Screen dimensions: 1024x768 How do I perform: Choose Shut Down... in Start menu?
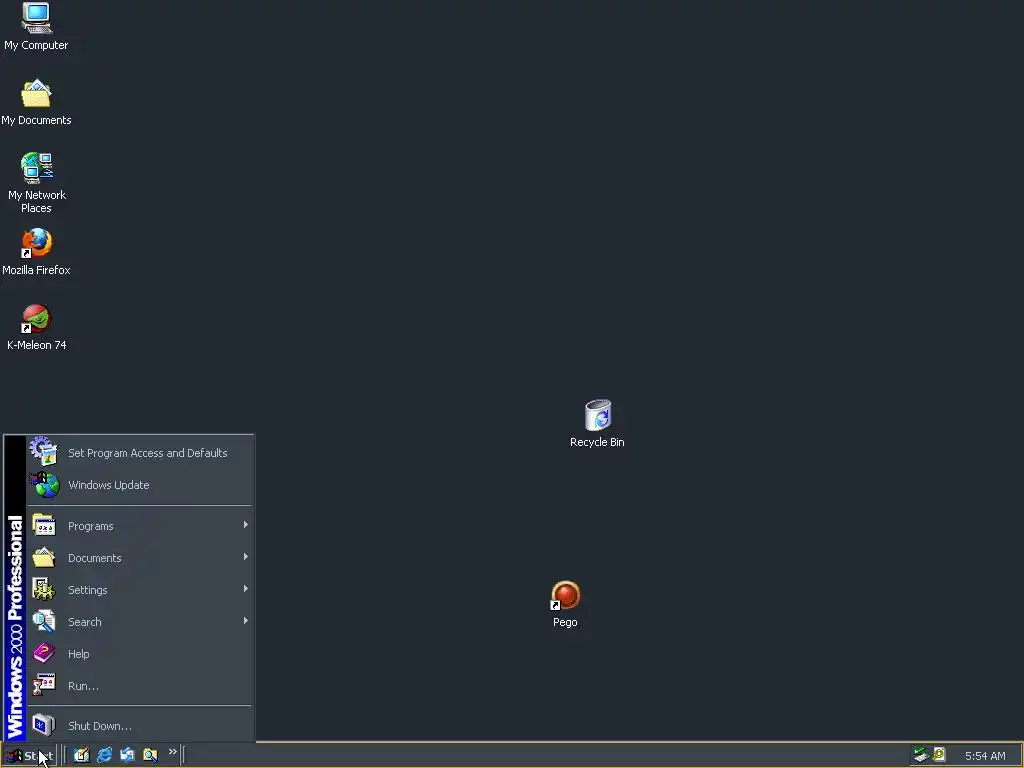[139, 726]
